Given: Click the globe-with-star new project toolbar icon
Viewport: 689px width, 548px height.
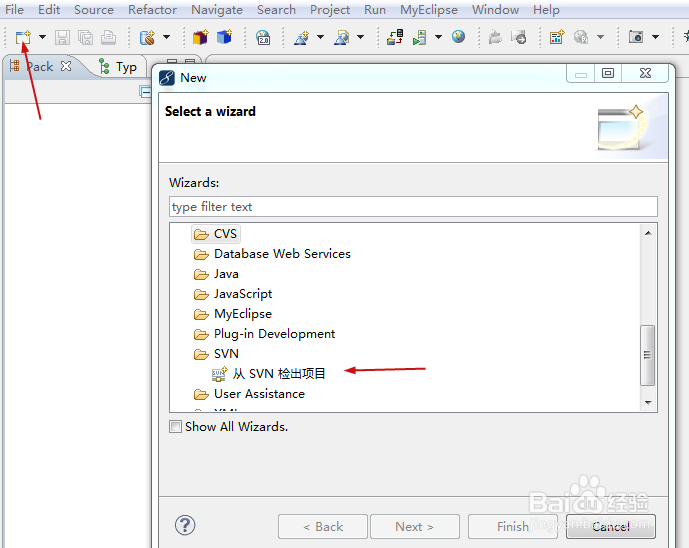Looking at the screenshot, I should click(148, 37).
